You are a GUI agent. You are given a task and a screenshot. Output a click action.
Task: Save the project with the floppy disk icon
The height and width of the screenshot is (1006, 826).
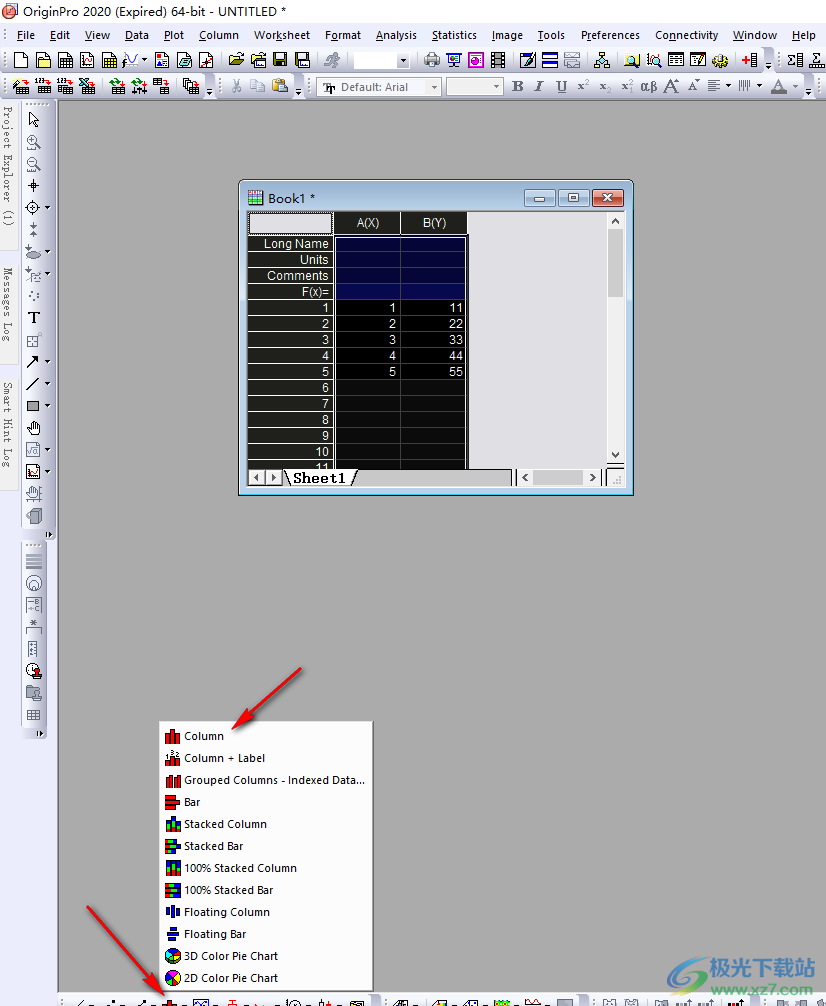pyautogui.click(x=280, y=60)
